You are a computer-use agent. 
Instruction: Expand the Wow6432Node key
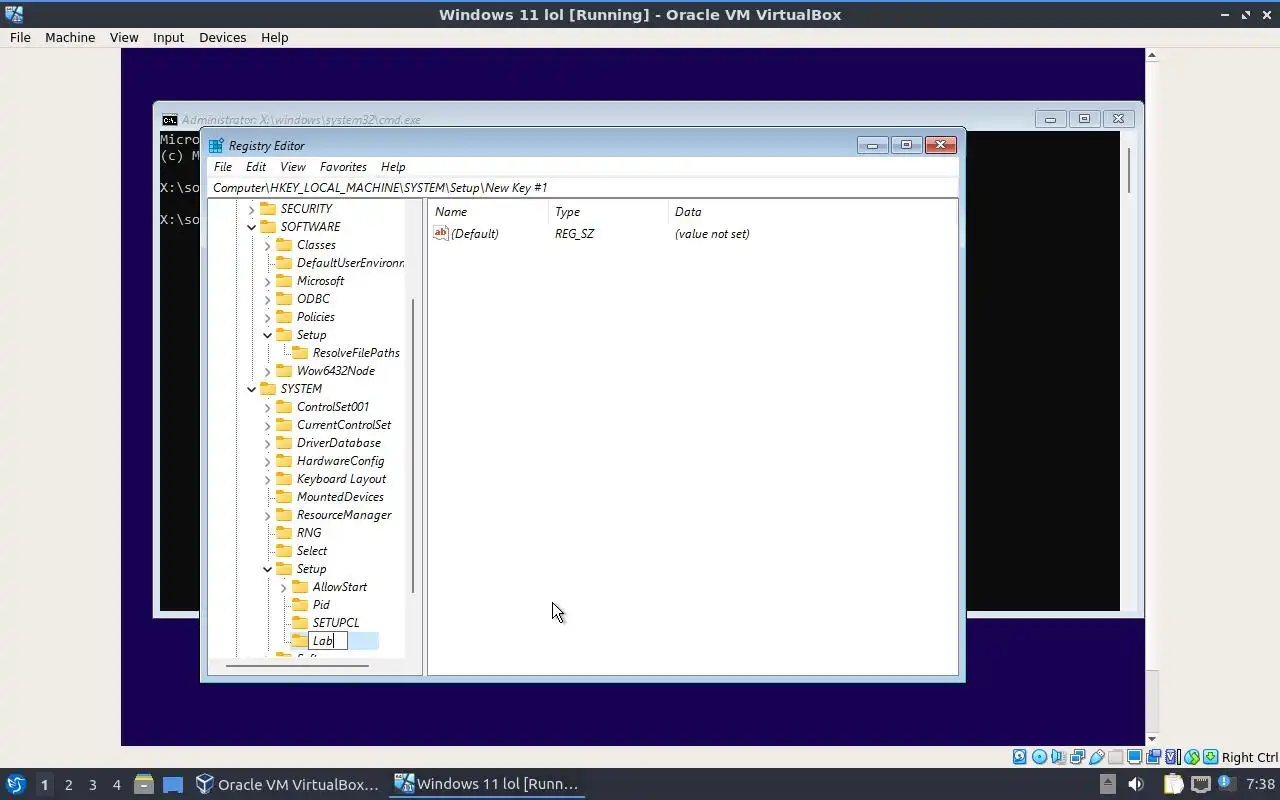click(267, 371)
